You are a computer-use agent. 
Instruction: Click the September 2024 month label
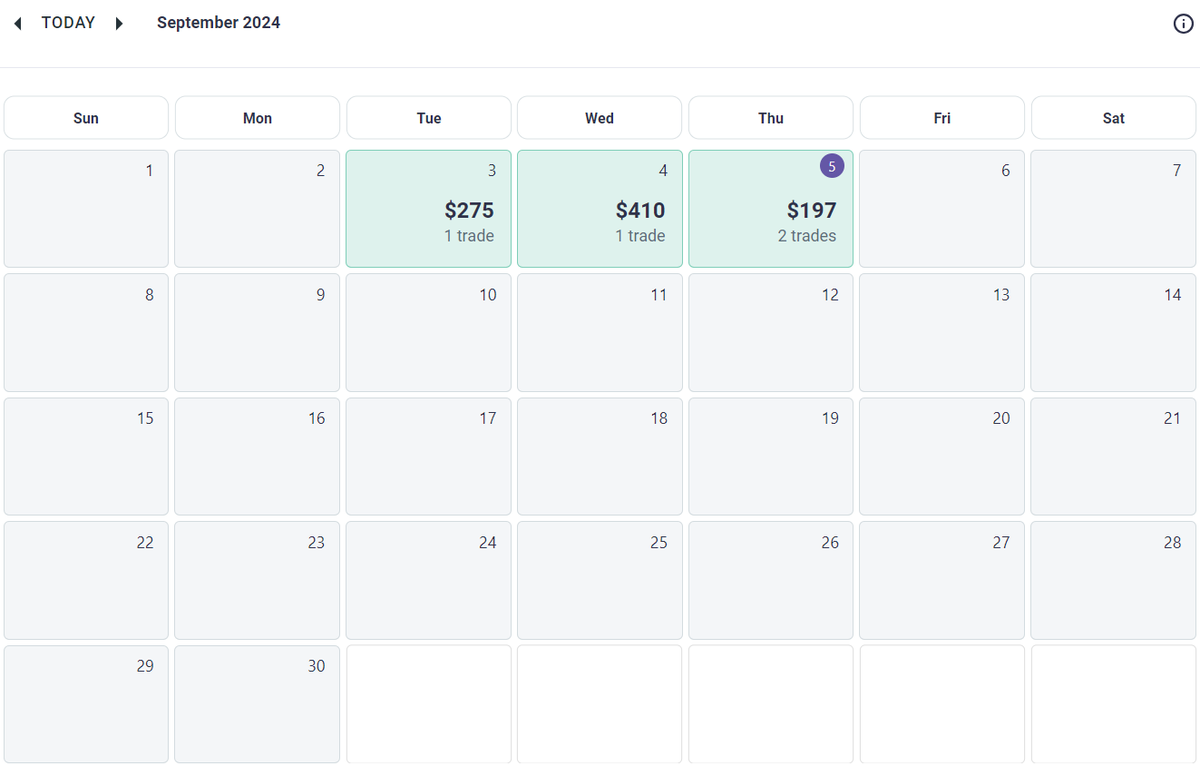pyautogui.click(x=218, y=23)
